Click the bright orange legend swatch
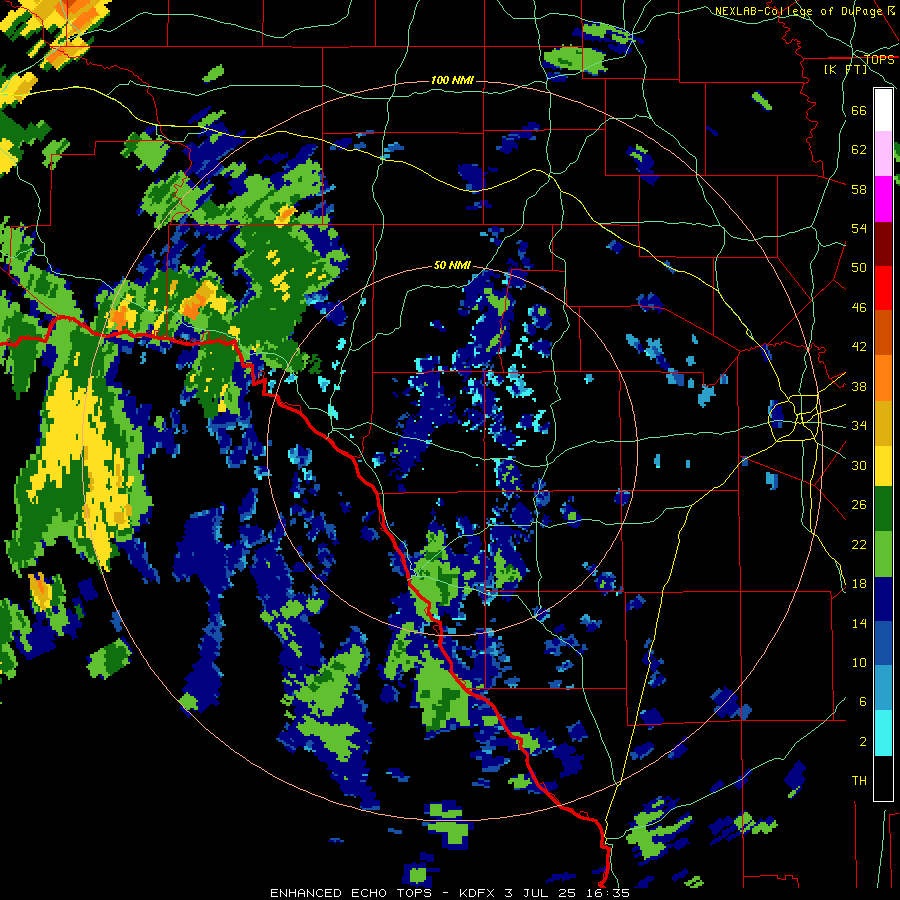This screenshot has width=900, height=900. coord(883,378)
